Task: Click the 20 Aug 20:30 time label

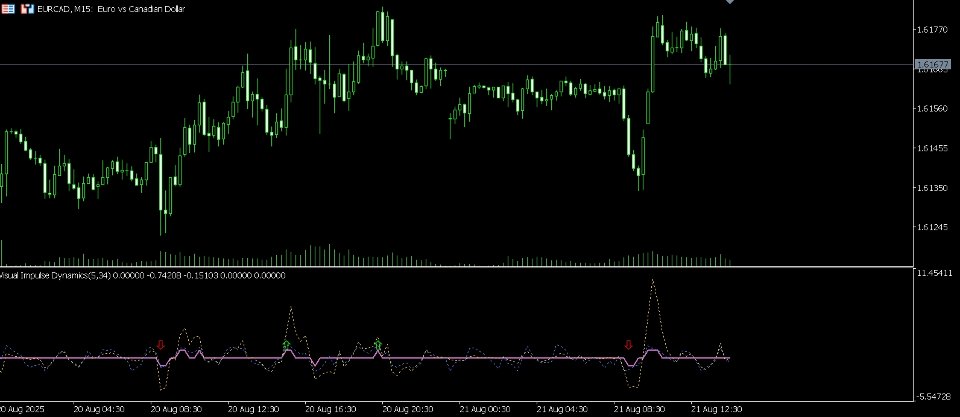Action: pyautogui.click(x=408, y=408)
